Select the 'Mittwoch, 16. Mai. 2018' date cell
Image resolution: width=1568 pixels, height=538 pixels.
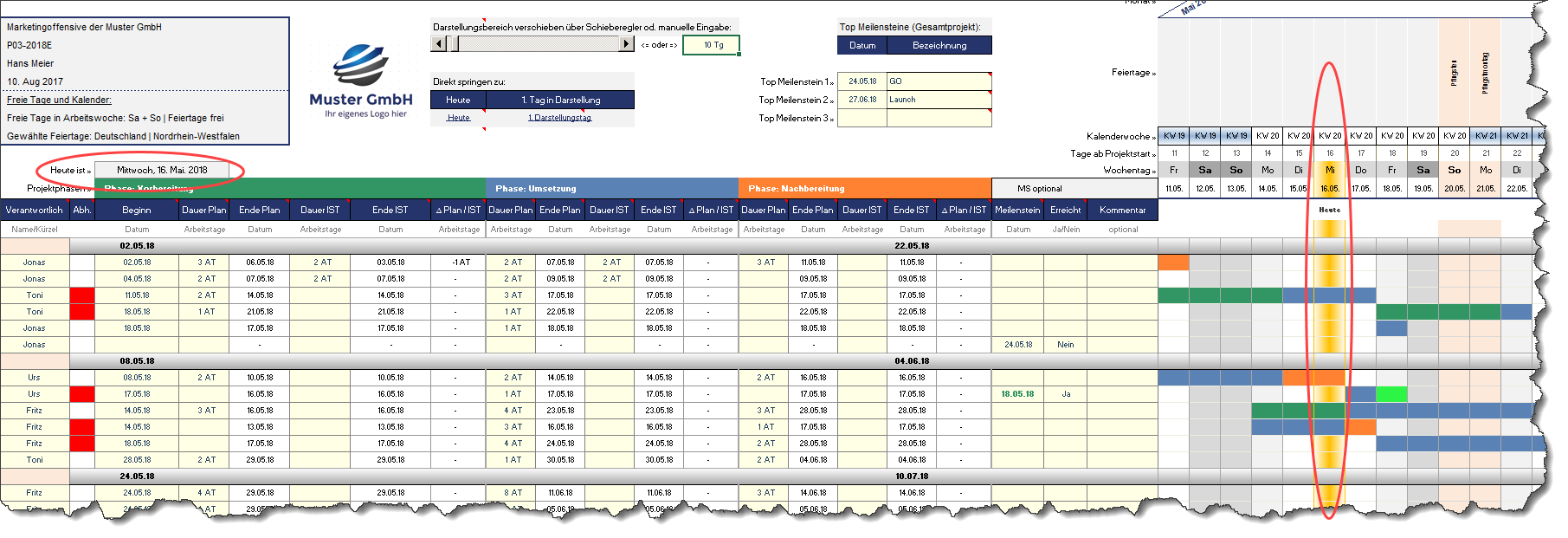coord(162,170)
